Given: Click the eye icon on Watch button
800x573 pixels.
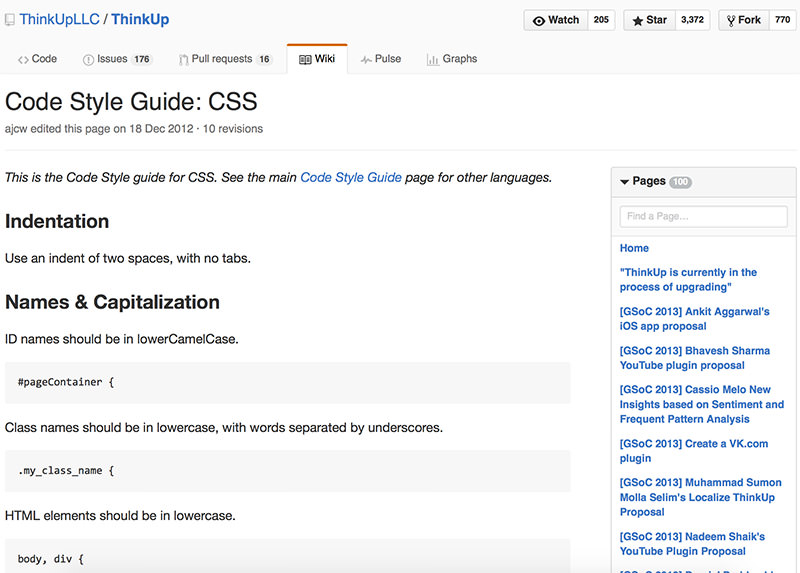Looking at the screenshot, I should (539, 21).
